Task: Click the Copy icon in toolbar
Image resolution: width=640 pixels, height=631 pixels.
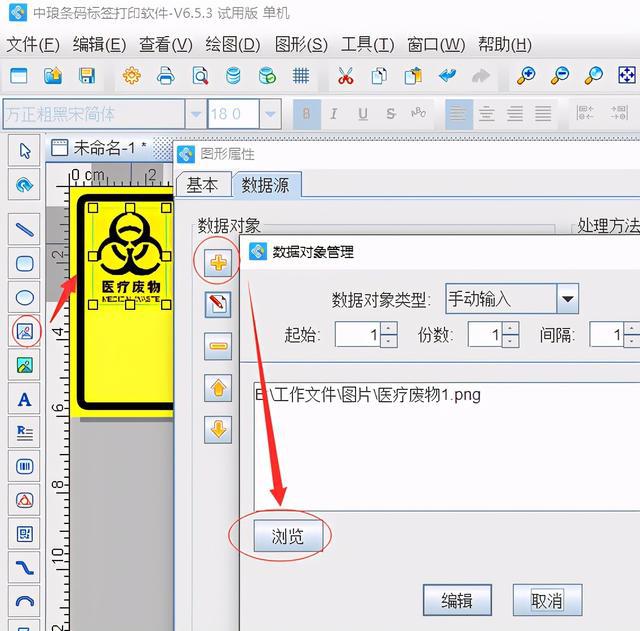Action: point(379,76)
